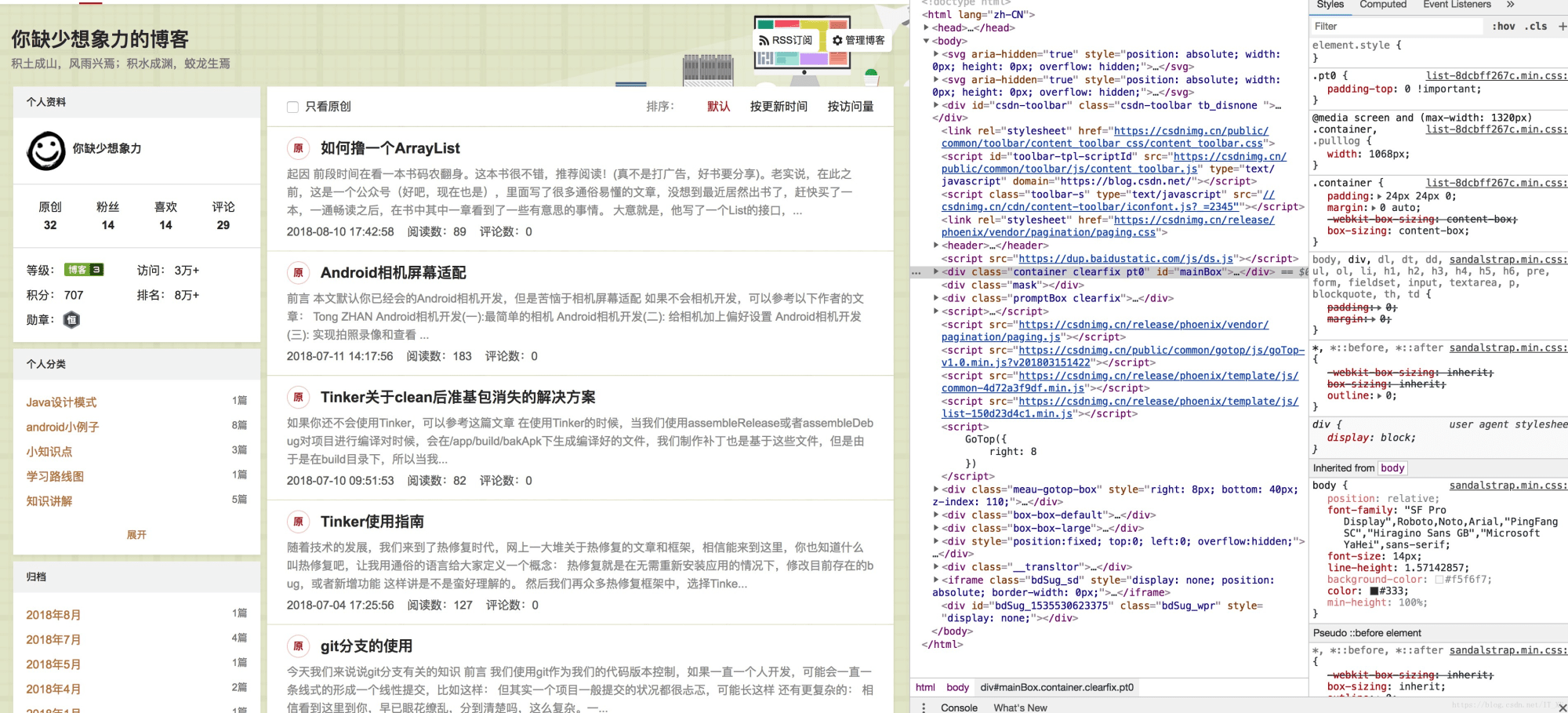Expand the padding shorthand triangle

pos(1379,197)
